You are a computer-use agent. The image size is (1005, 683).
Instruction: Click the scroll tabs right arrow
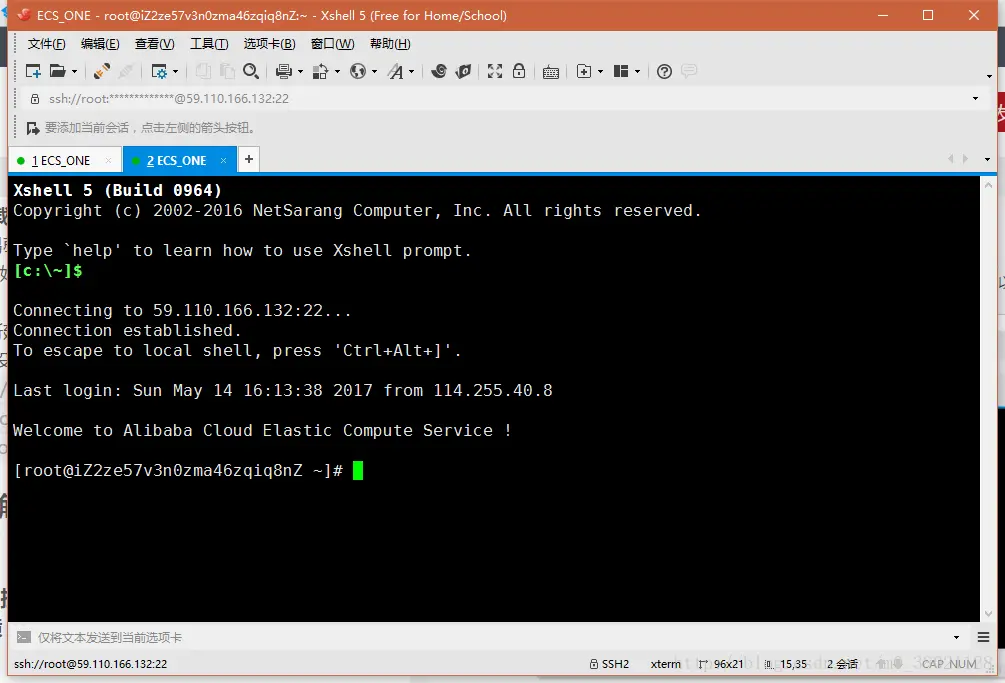point(965,158)
